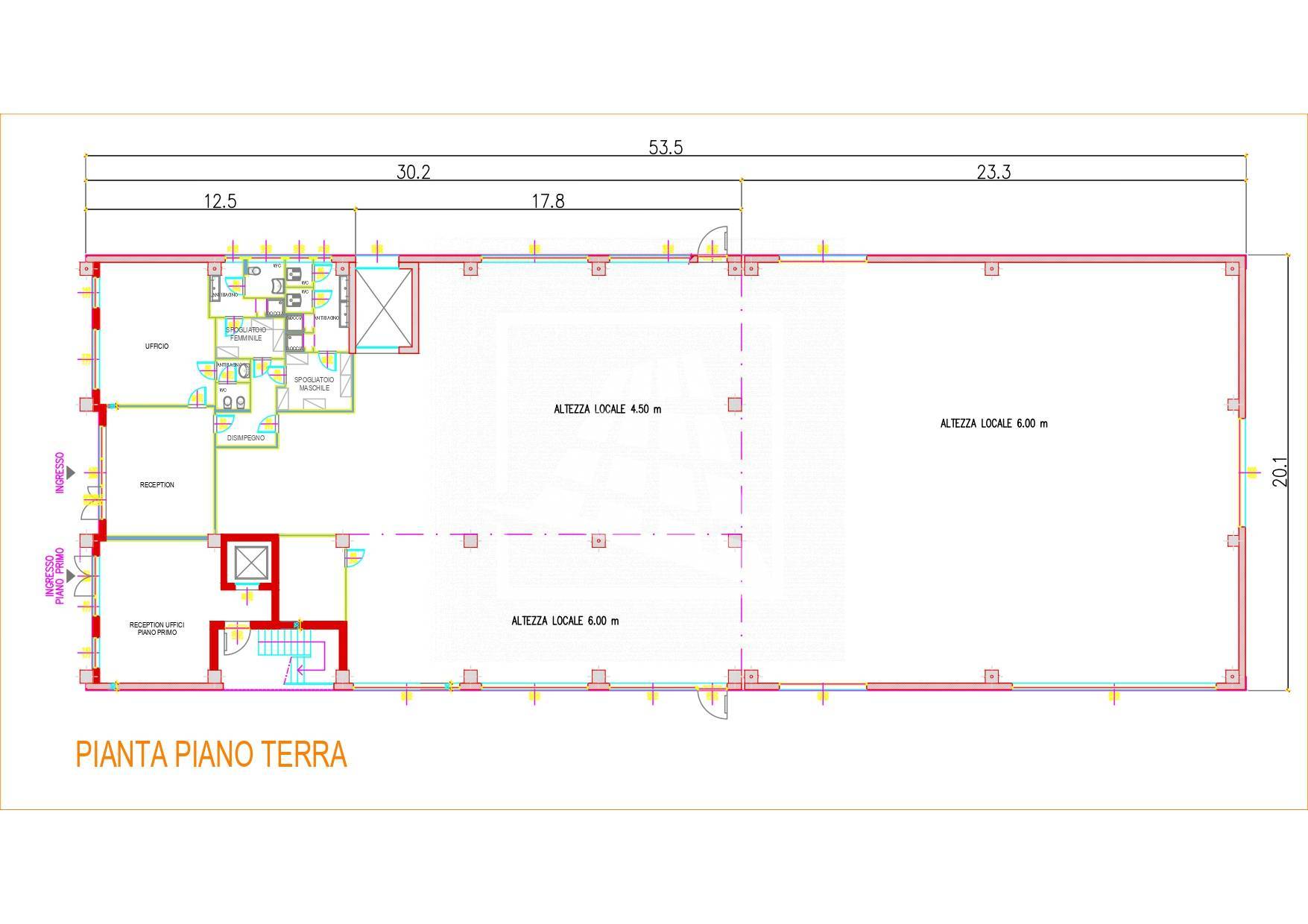This screenshot has width=1308, height=924.
Task: Click the large freight elevator crossed-box symbol
Action: click(384, 308)
